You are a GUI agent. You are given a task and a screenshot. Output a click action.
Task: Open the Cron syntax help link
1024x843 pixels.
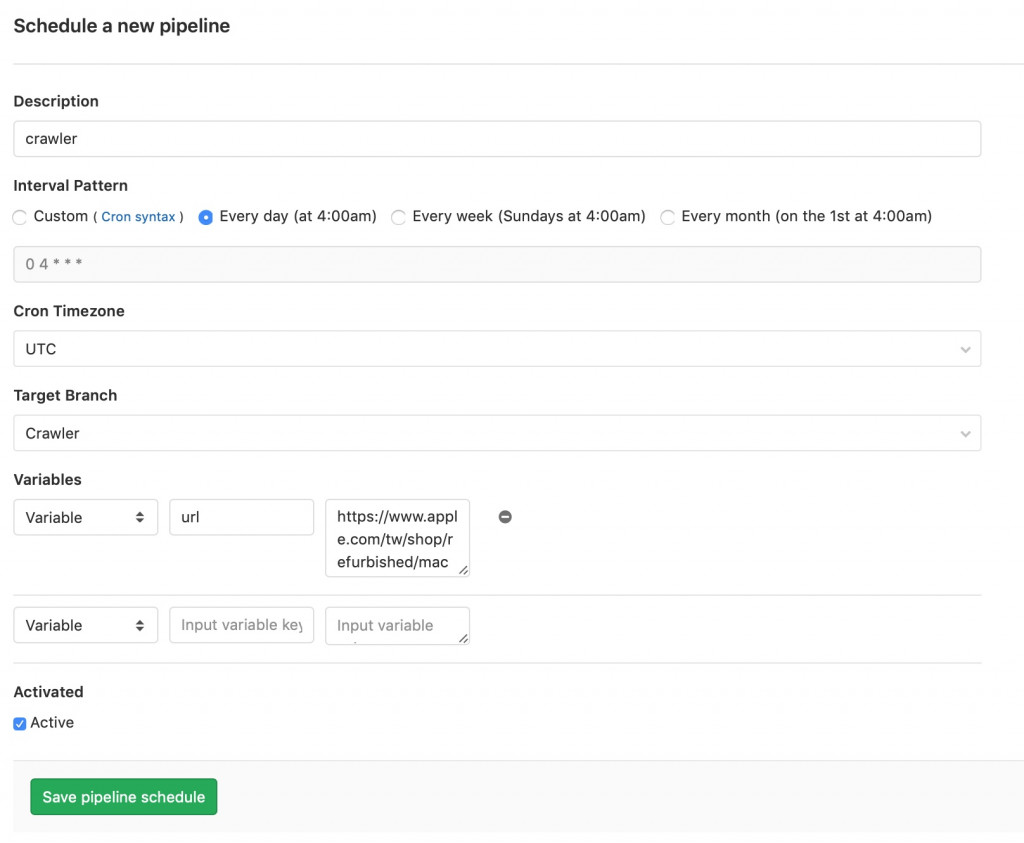(x=138, y=217)
